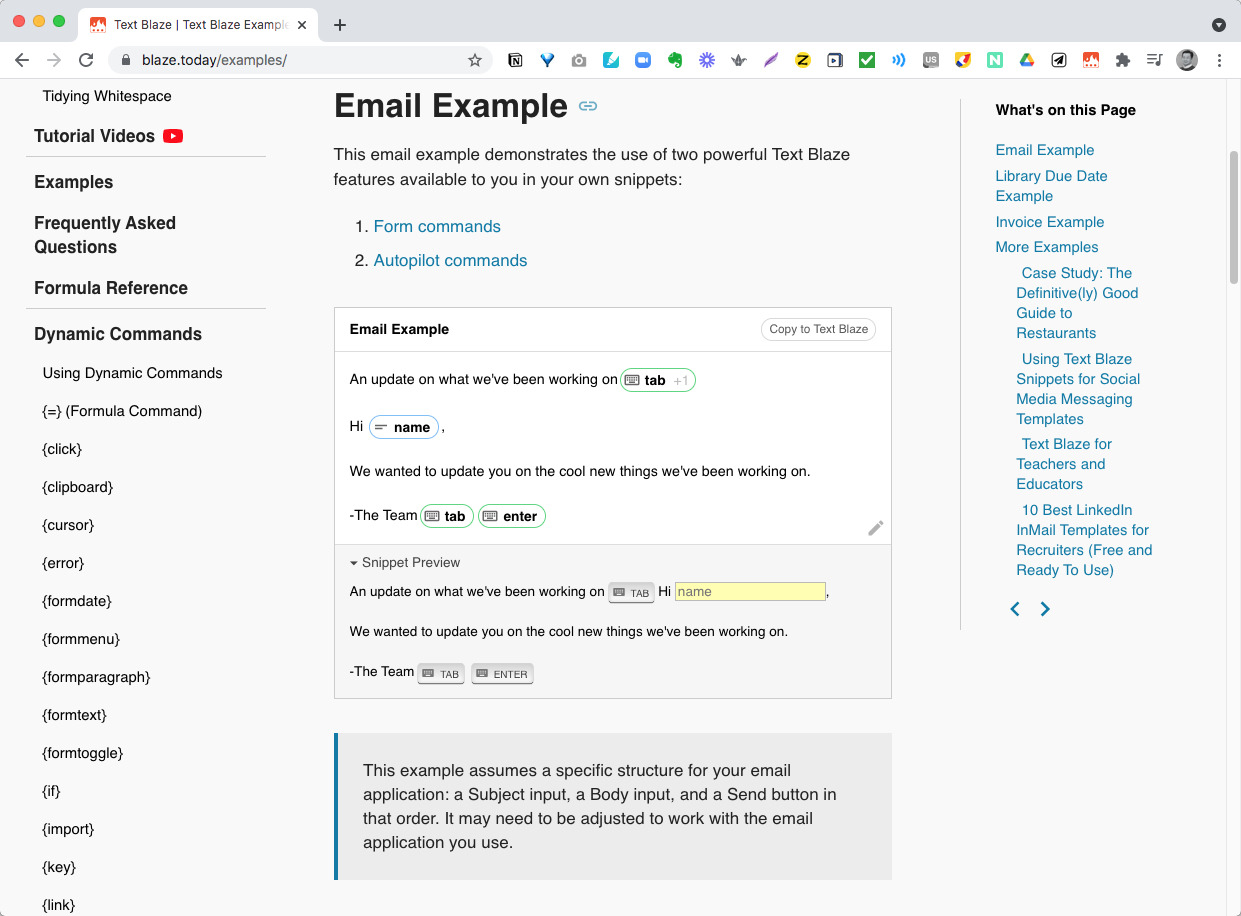Go back to the previous page
The height and width of the screenshot is (916, 1241).
22,60
